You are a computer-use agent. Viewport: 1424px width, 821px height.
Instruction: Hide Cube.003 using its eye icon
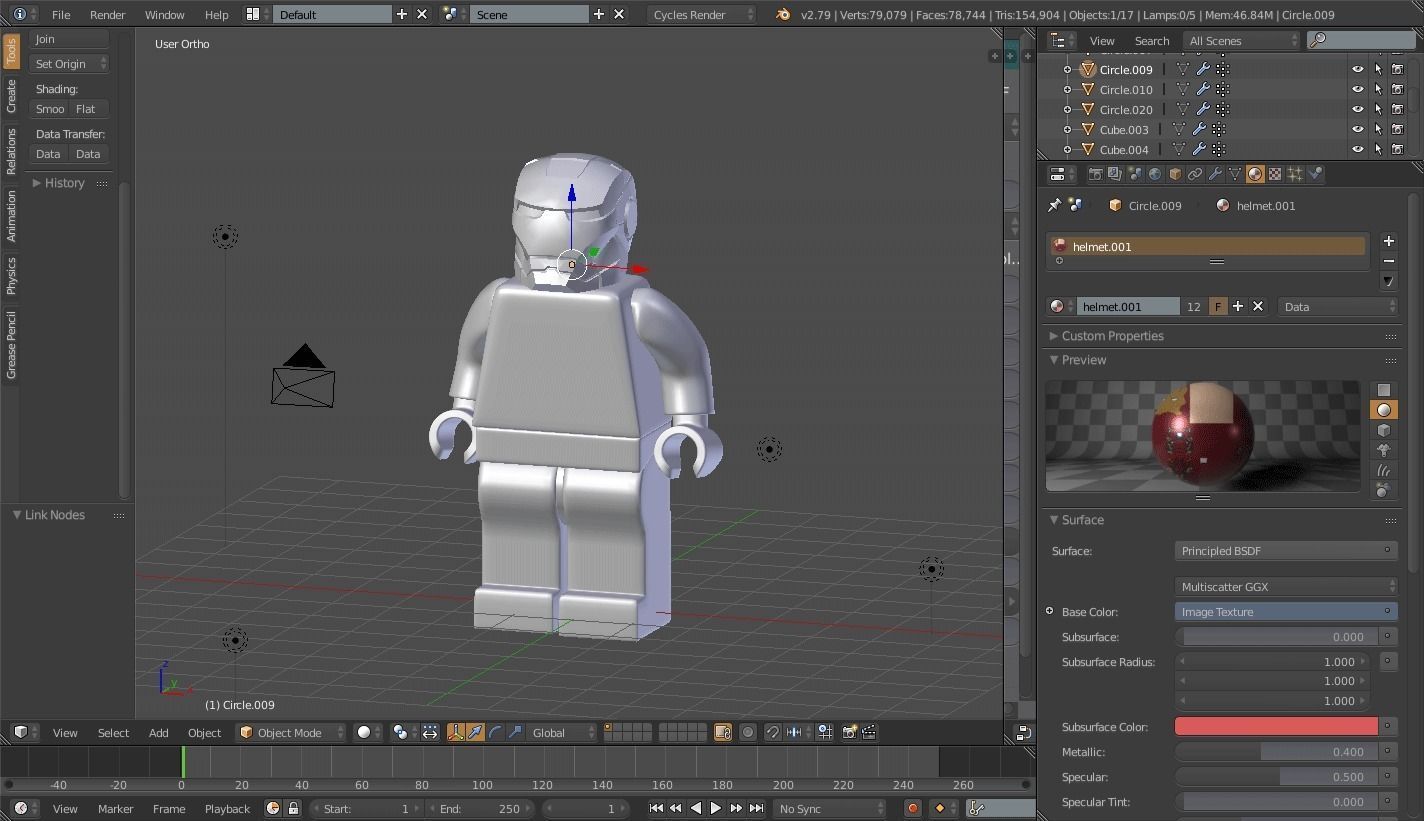[x=1357, y=129]
